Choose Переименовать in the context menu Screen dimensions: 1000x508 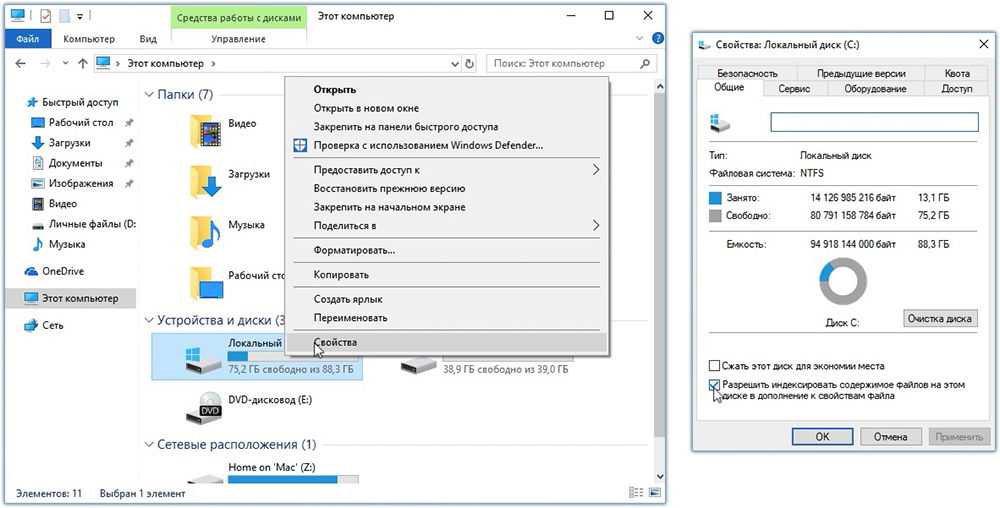pyautogui.click(x=446, y=317)
